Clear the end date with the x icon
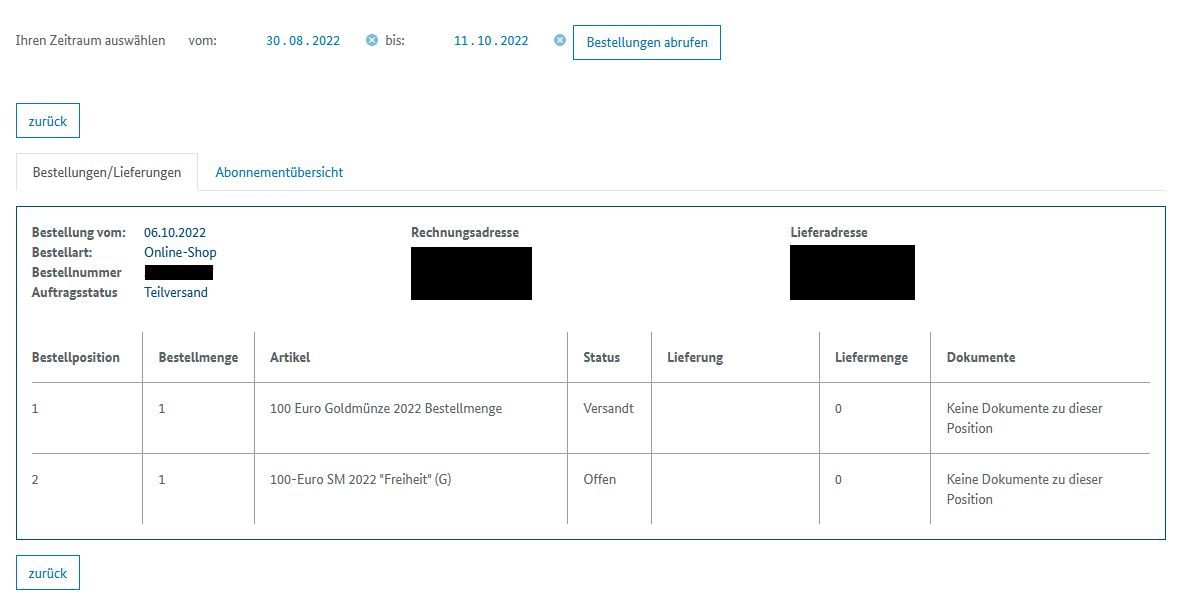The width and height of the screenshot is (1178, 612). (x=560, y=41)
